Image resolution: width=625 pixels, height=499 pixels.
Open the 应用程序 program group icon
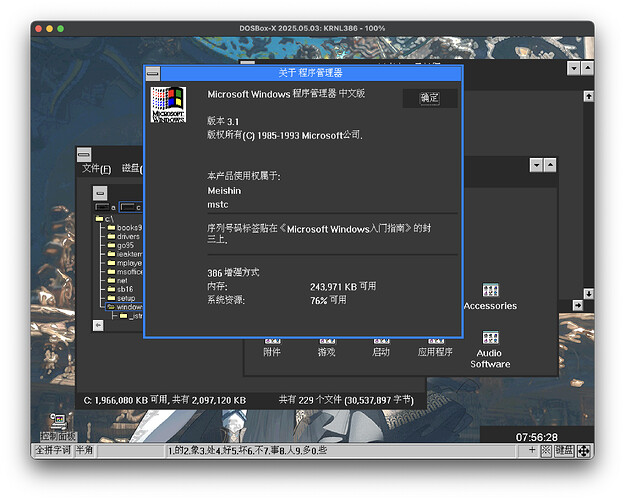pyautogui.click(x=435, y=346)
